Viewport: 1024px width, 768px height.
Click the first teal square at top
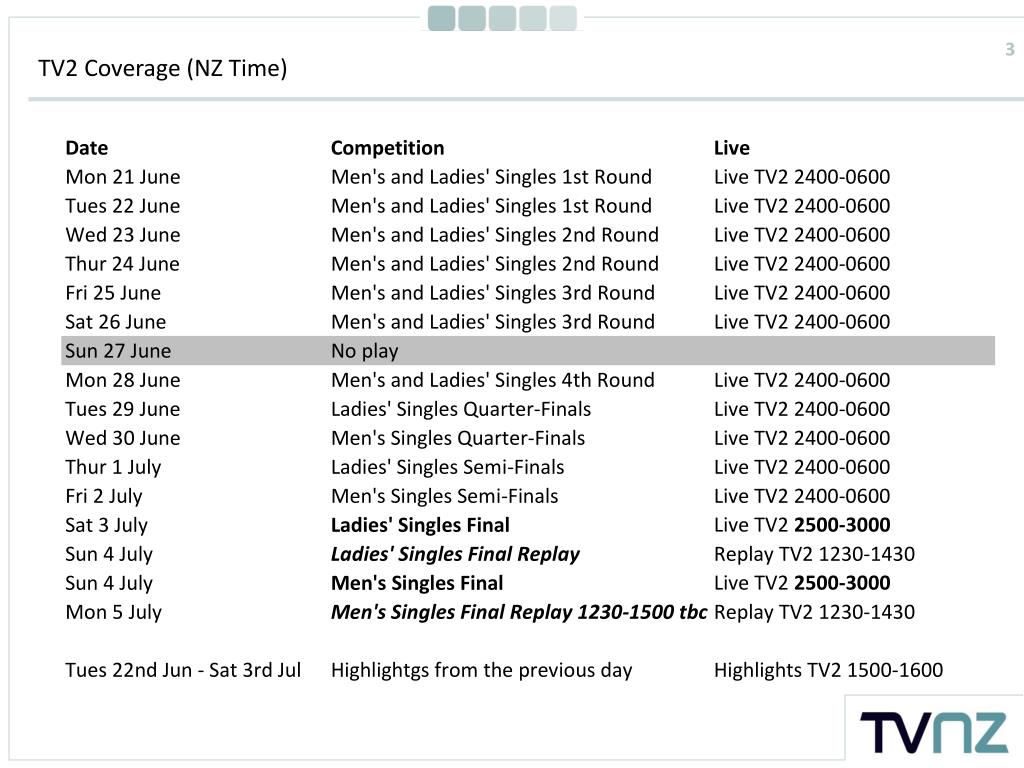(x=441, y=18)
